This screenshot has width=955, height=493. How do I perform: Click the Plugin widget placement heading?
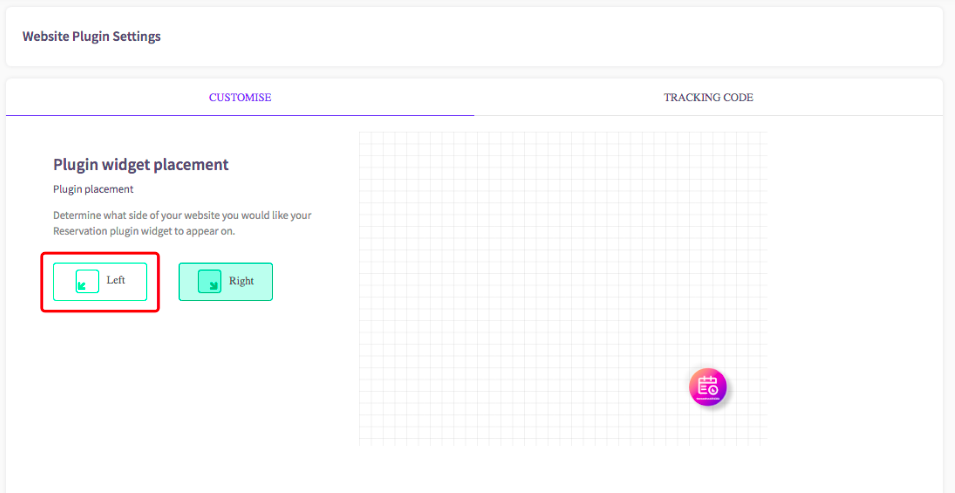[141, 165]
